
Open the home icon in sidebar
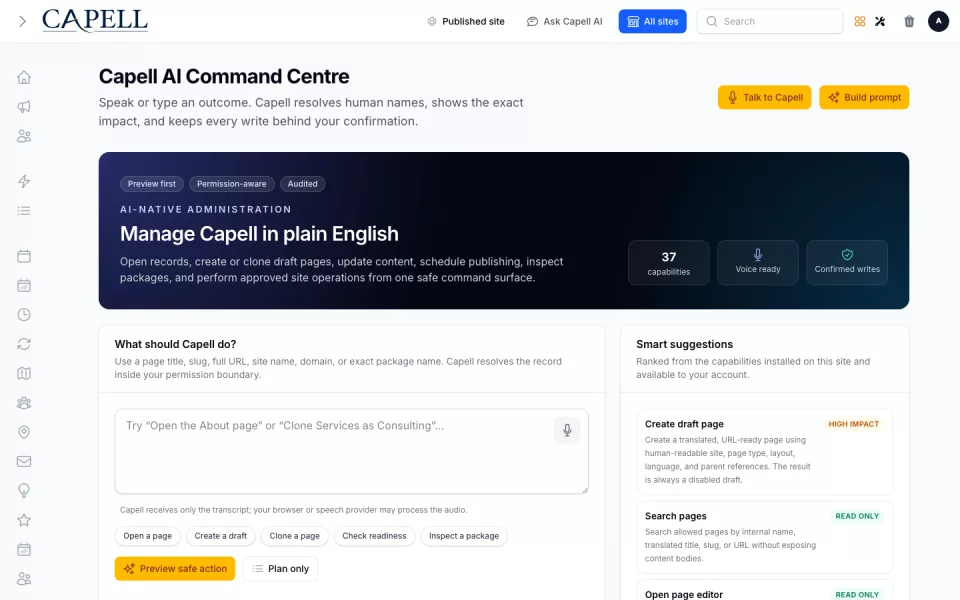click(x=24, y=78)
